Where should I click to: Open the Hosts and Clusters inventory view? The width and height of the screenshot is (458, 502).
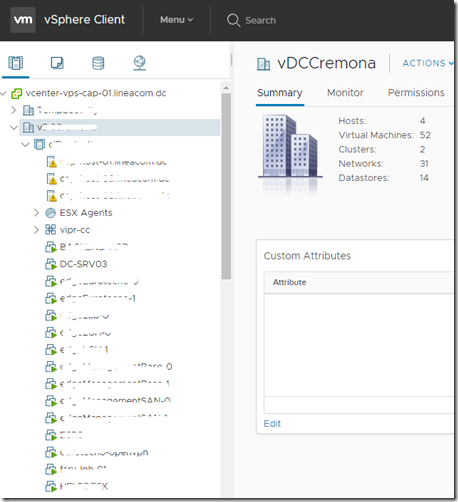click(16, 63)
